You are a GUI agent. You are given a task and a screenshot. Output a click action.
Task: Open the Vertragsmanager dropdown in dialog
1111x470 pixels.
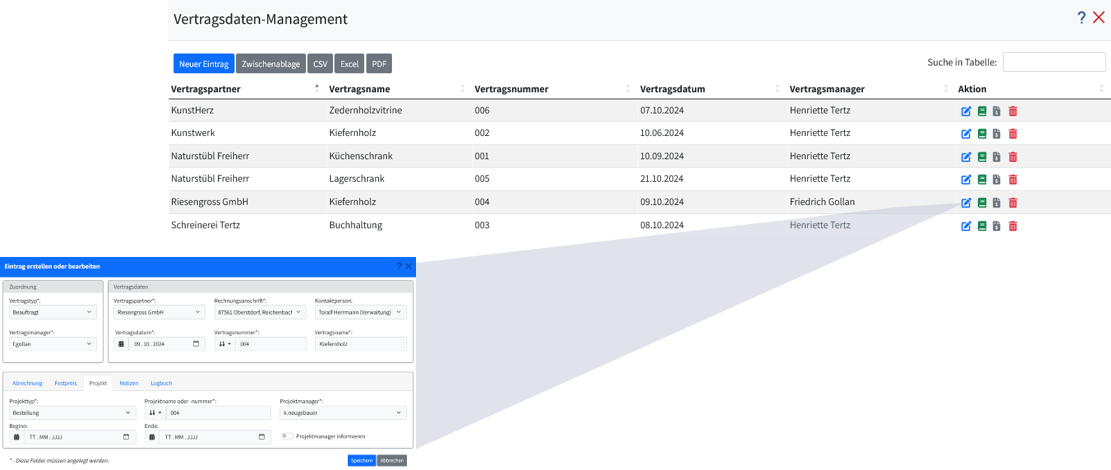pyautogui.click(x=52, y=344)
